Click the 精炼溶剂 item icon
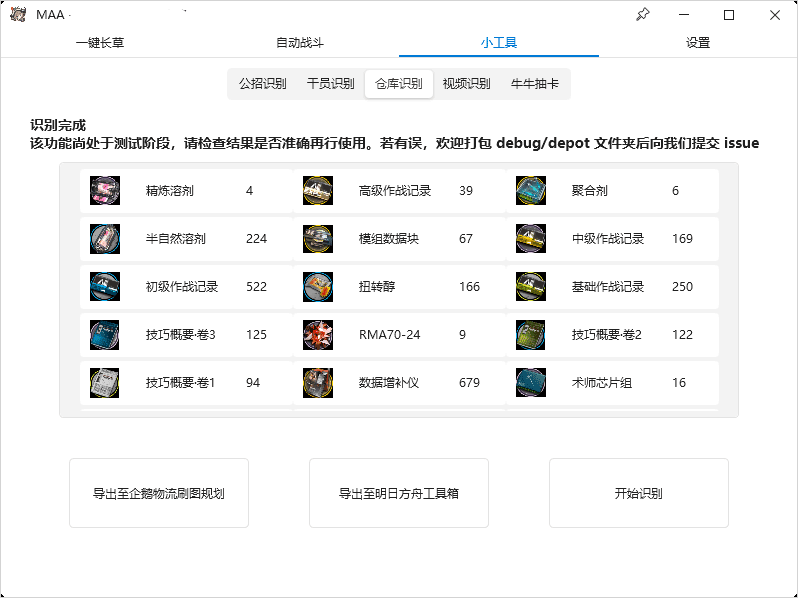Viewport: 798px width, 598px height. coord(105,191)
